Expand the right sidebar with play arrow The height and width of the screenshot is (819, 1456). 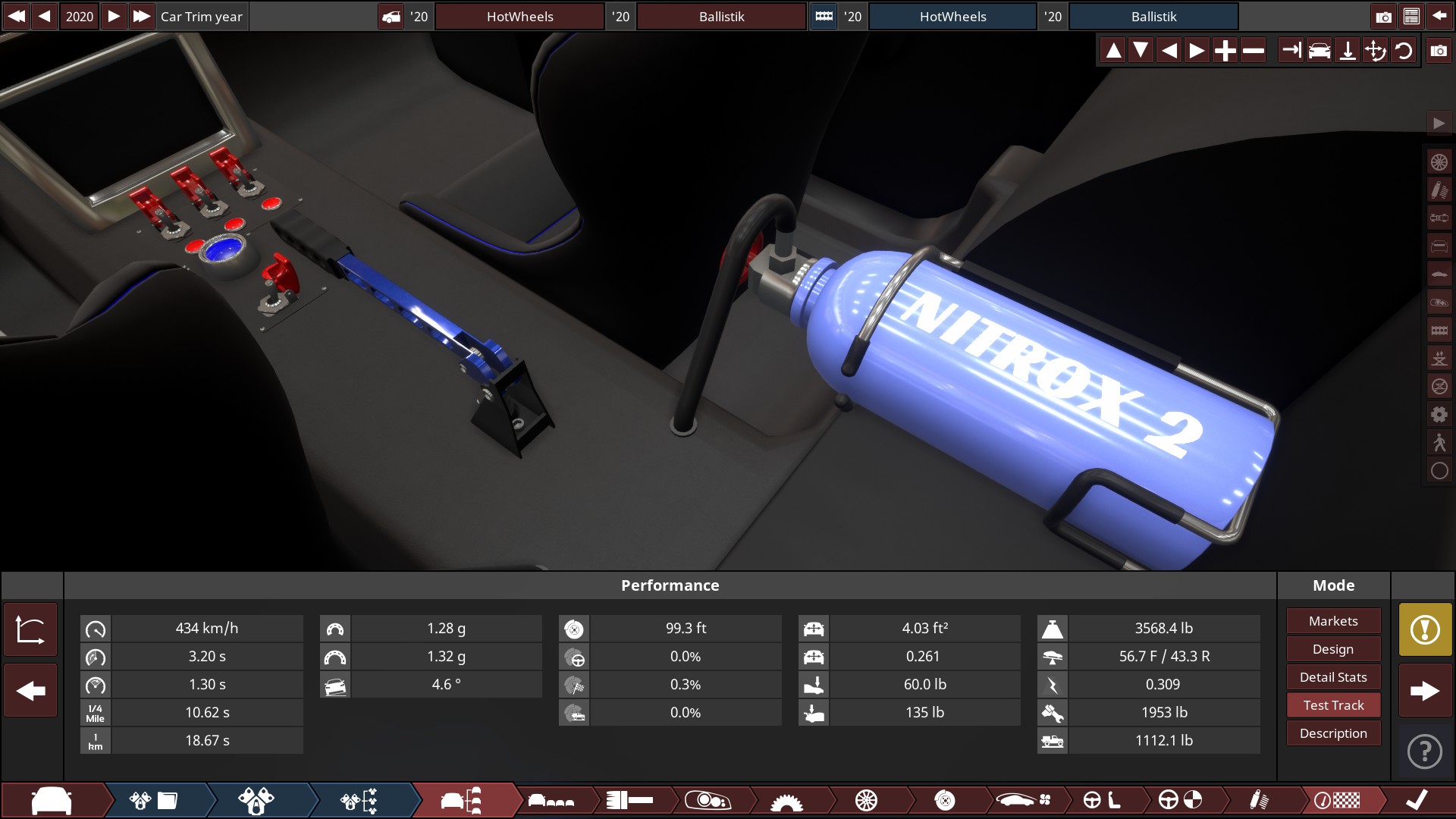(1439, 123)
